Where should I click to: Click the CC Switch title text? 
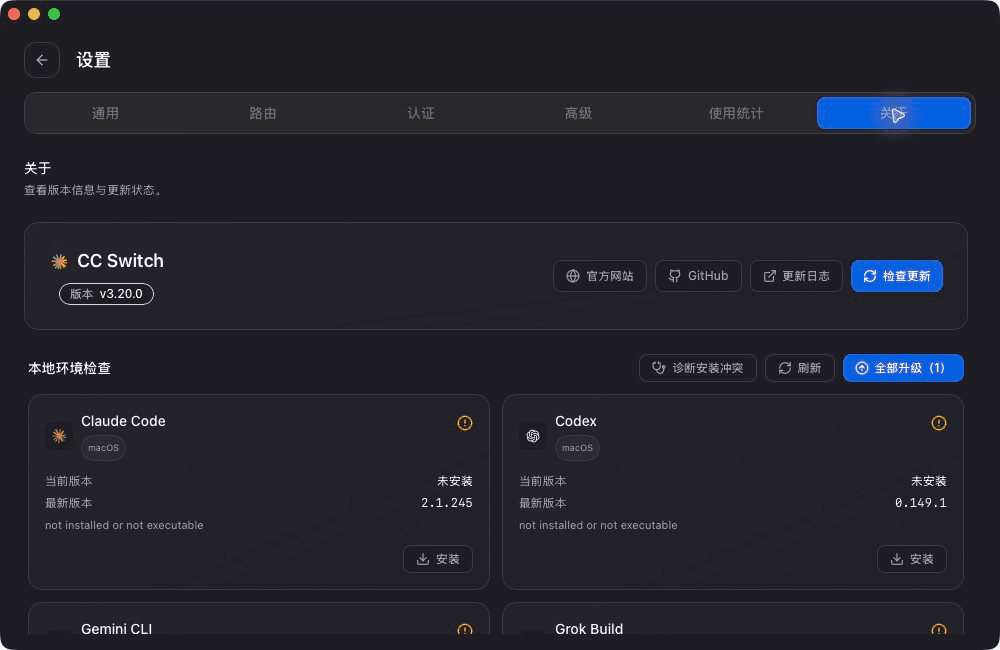121,261
